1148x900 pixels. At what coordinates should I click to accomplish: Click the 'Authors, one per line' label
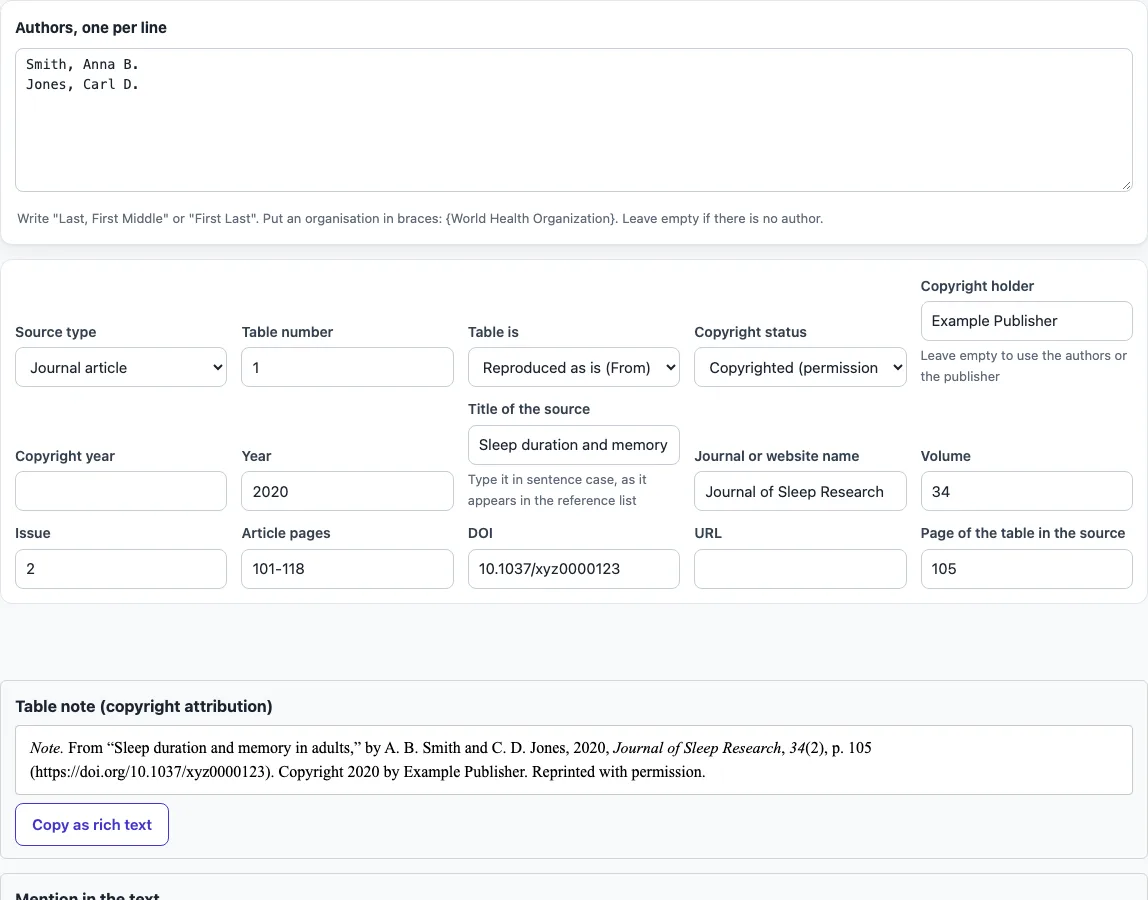point(91,28)
